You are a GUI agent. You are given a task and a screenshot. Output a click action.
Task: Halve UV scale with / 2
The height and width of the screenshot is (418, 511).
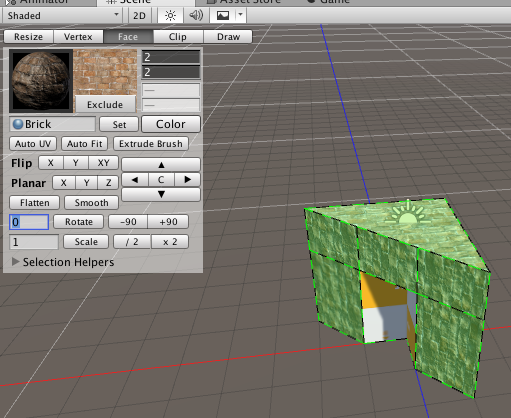[x=132, y=242]
